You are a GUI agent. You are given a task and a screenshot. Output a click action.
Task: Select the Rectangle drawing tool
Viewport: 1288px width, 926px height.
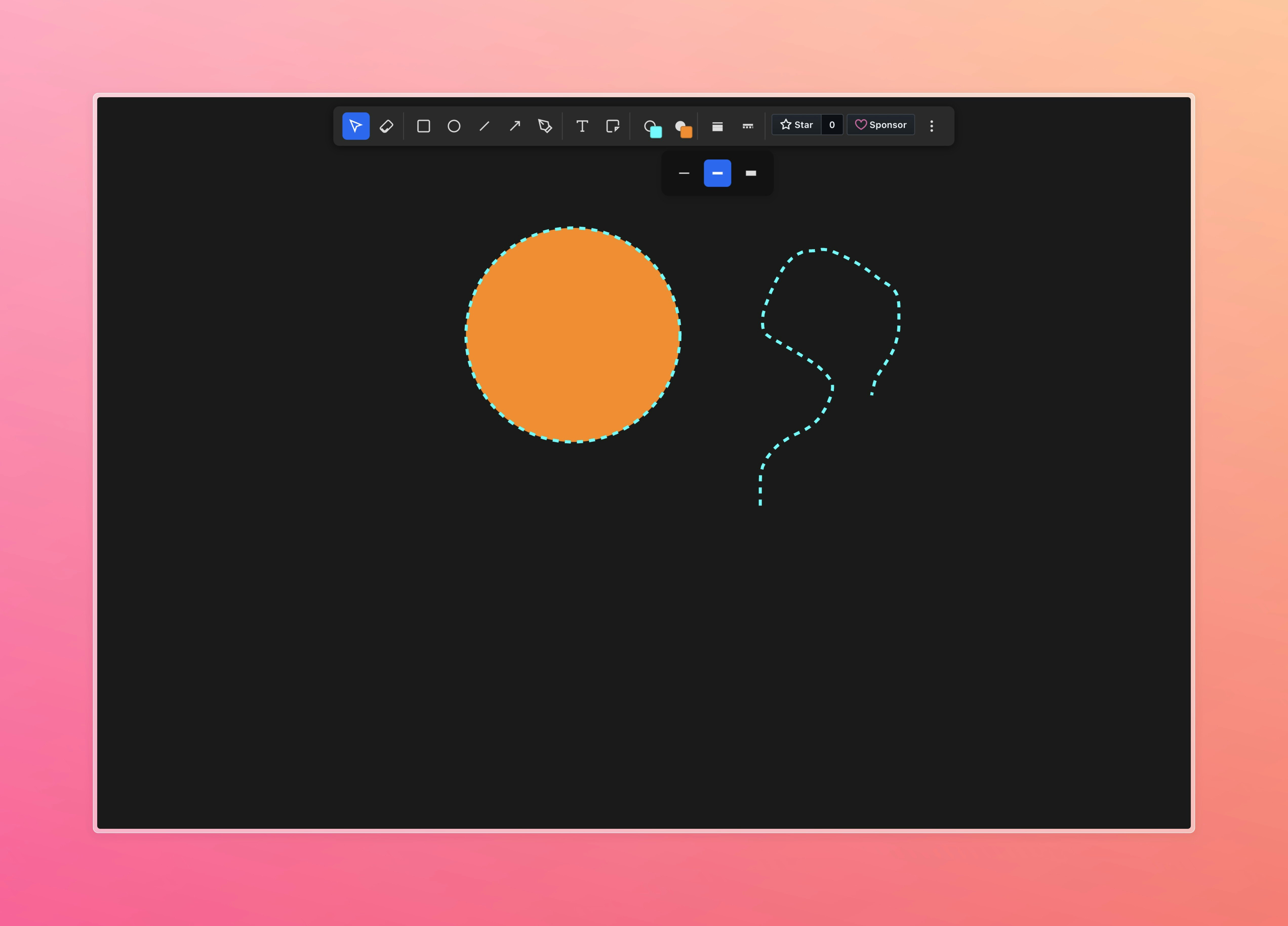coord(423,126)
